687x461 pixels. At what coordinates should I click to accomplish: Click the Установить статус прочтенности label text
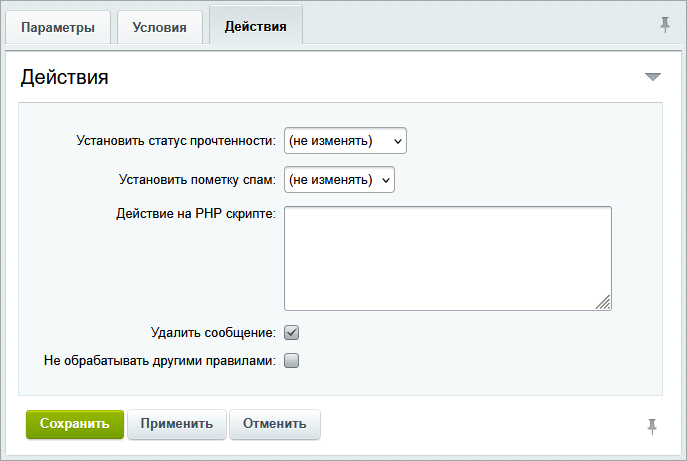click(175, 141)
